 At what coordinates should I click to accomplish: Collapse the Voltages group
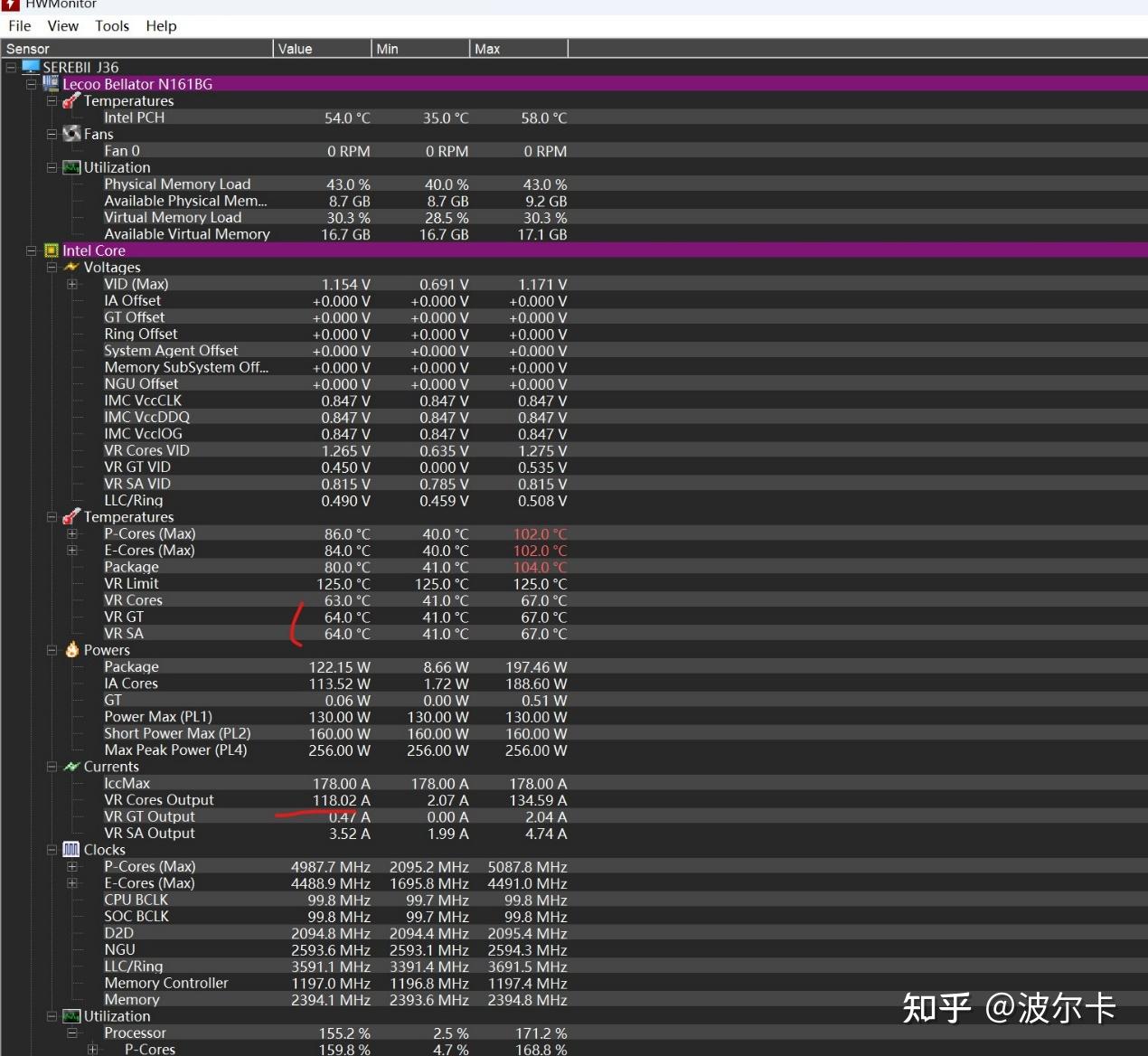pos(52,267)
